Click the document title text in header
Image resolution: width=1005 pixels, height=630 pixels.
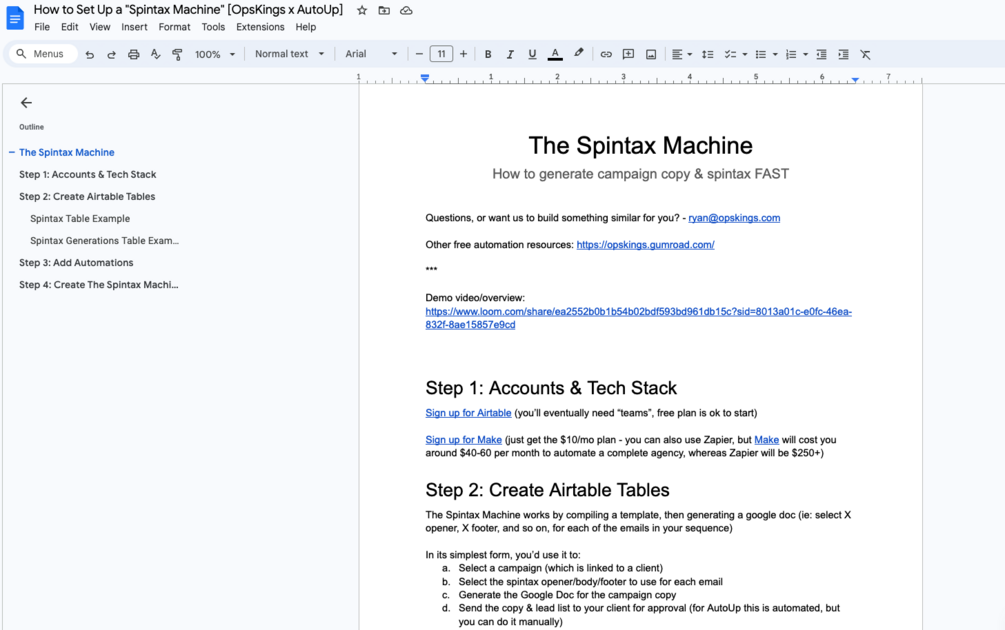point(188,10)
